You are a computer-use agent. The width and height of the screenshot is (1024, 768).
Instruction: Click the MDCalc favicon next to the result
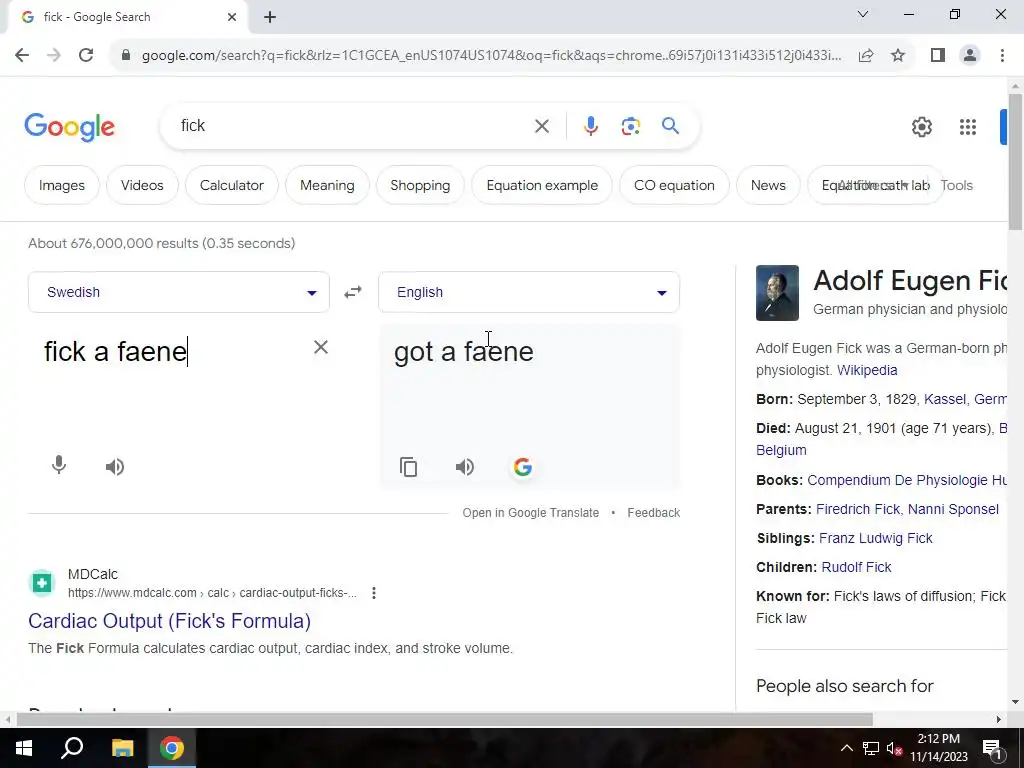pyautogui.click(x=42, y=583)
